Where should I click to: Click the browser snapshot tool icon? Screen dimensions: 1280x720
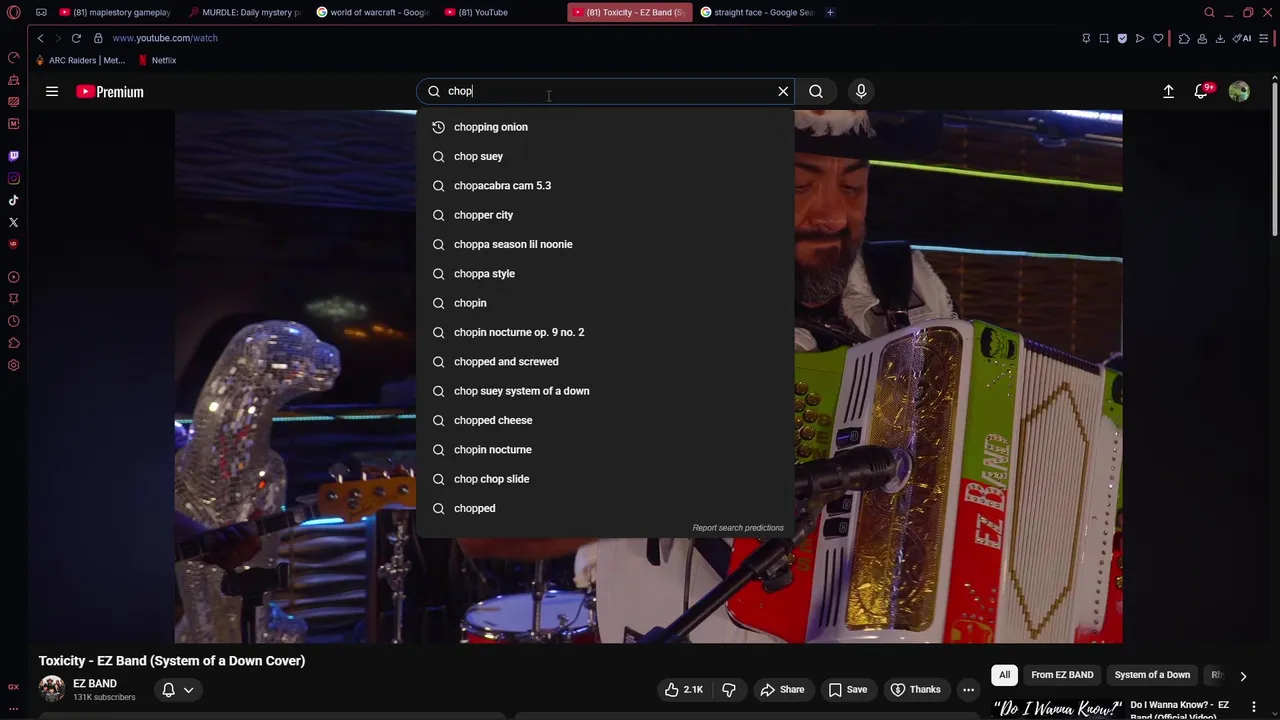pos(1104,38)
